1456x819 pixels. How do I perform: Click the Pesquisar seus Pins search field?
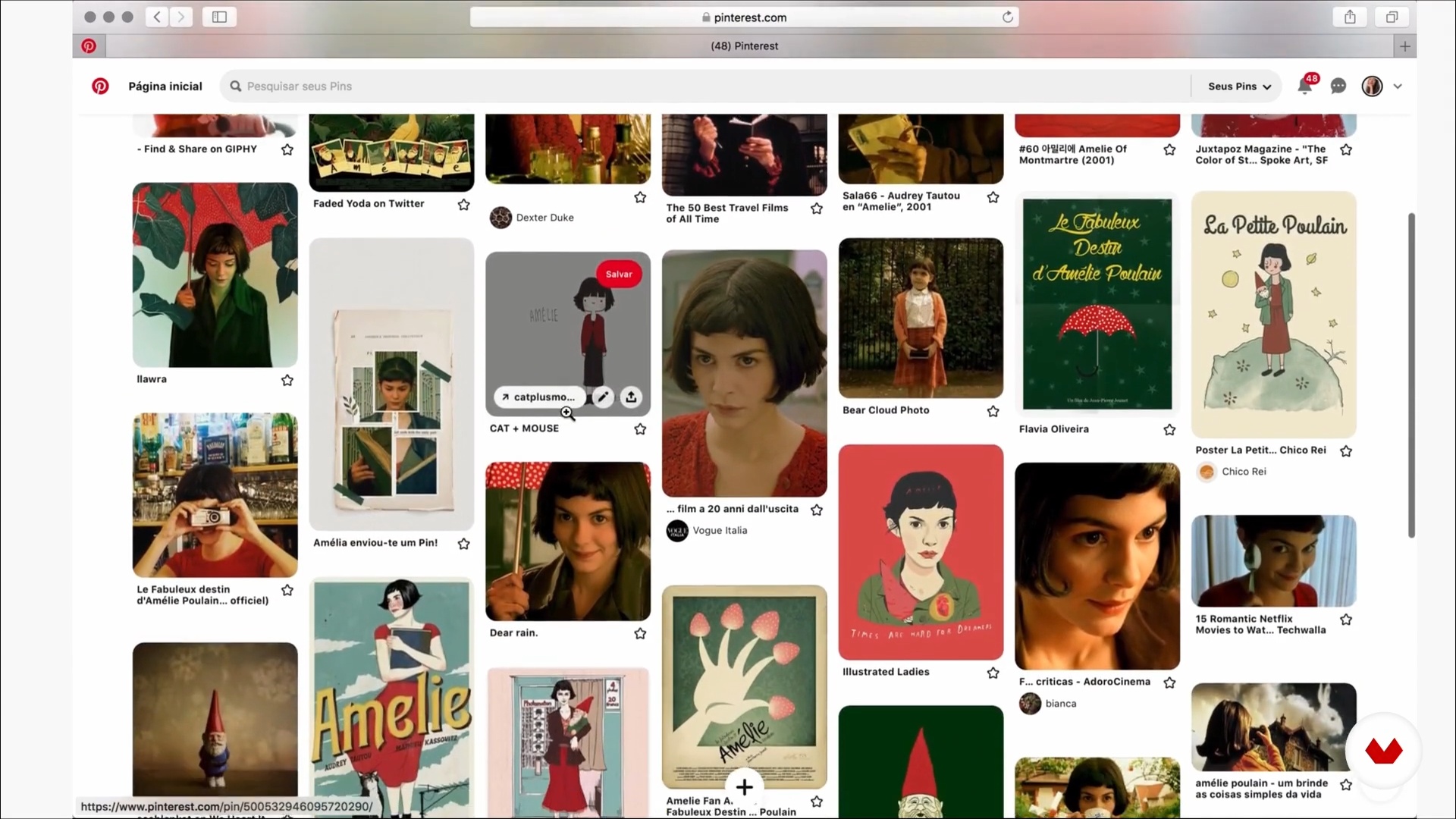705,86
